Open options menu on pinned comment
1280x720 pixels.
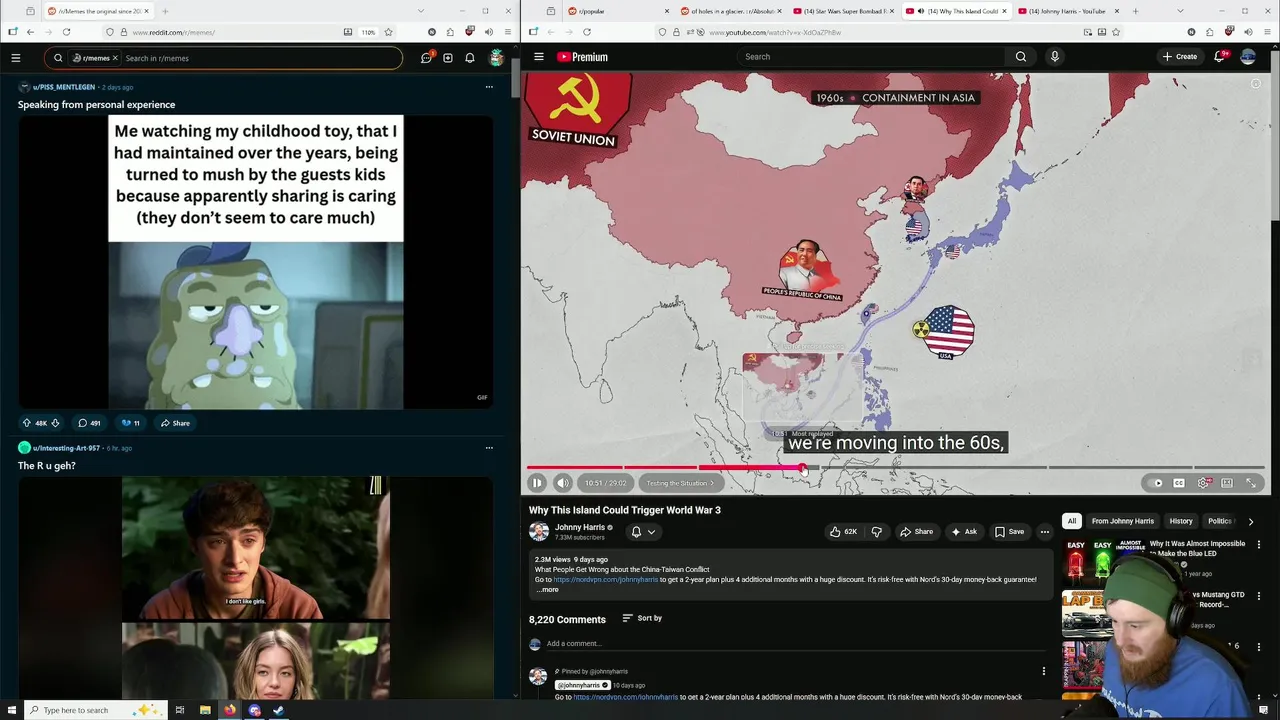pyautogui.click(x=1044, y=672)
